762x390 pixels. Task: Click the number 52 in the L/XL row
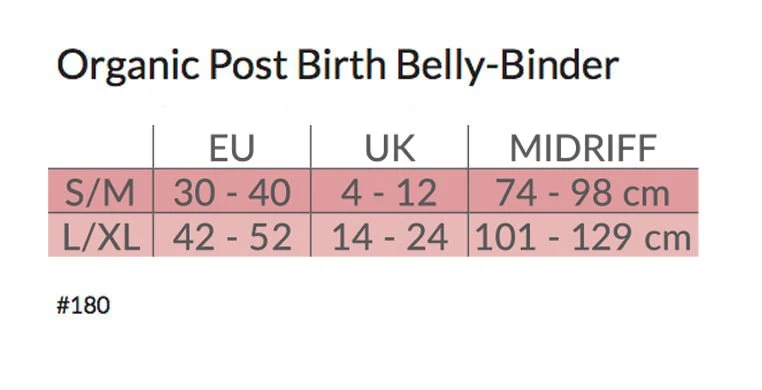pyautogui.click(x=271, y=237)
